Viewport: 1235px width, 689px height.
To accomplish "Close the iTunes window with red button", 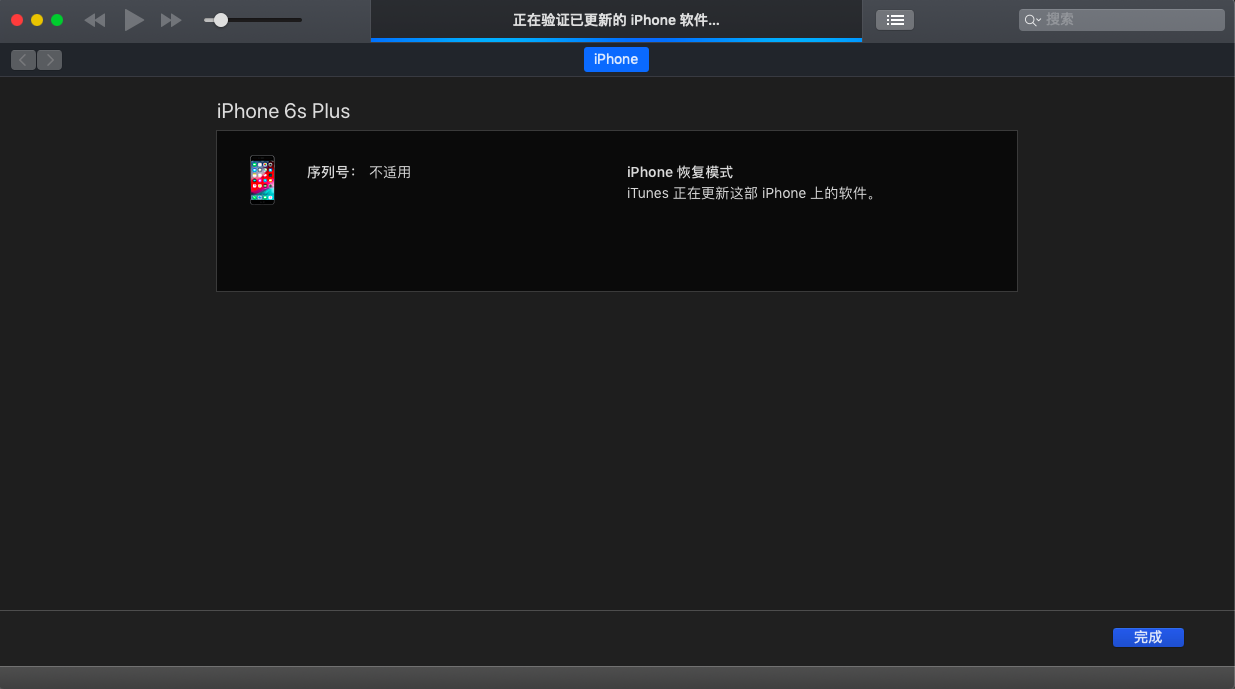I will tap(17, 20).
